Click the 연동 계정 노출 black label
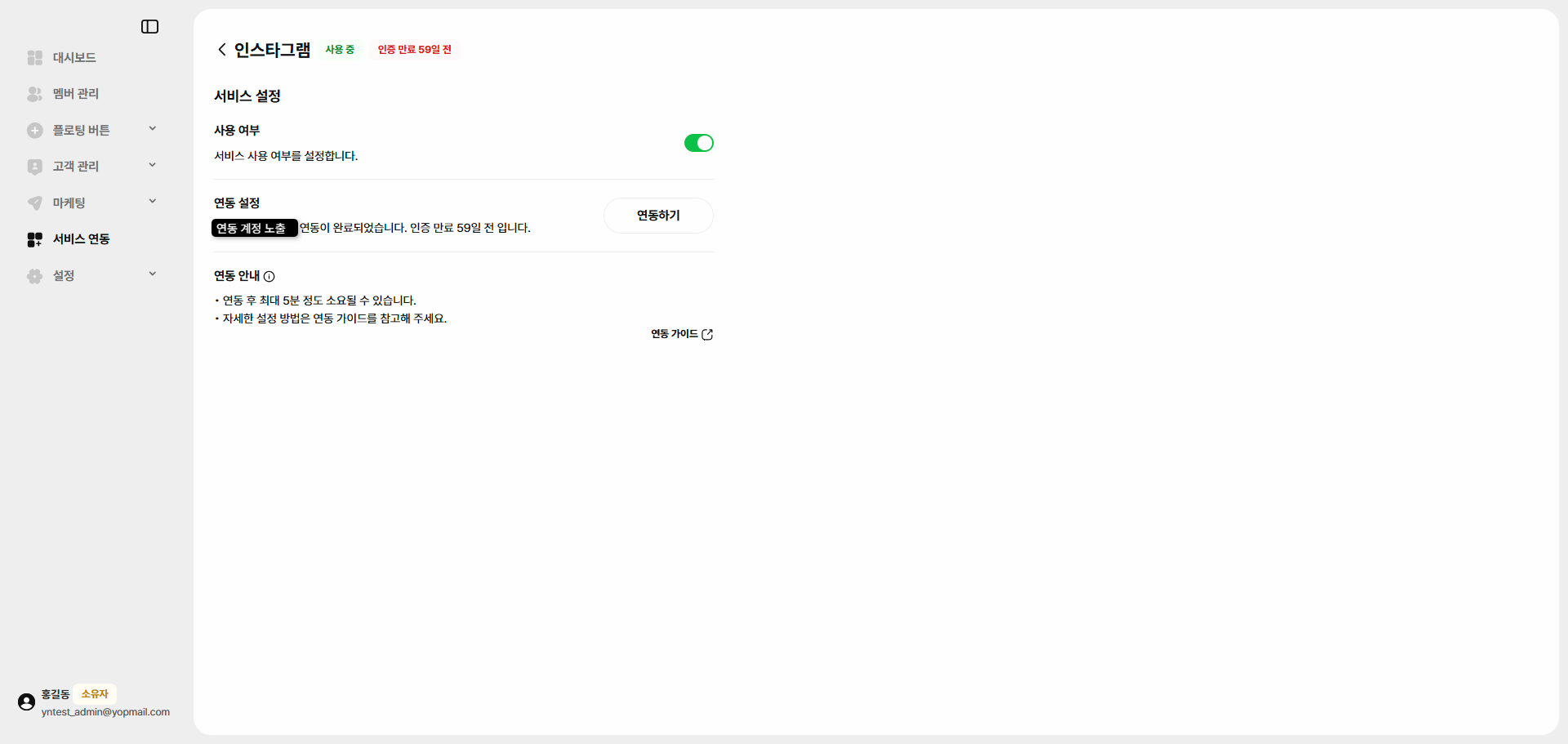The width and height of the screenshot is (1568, 744). pos(255,229)
